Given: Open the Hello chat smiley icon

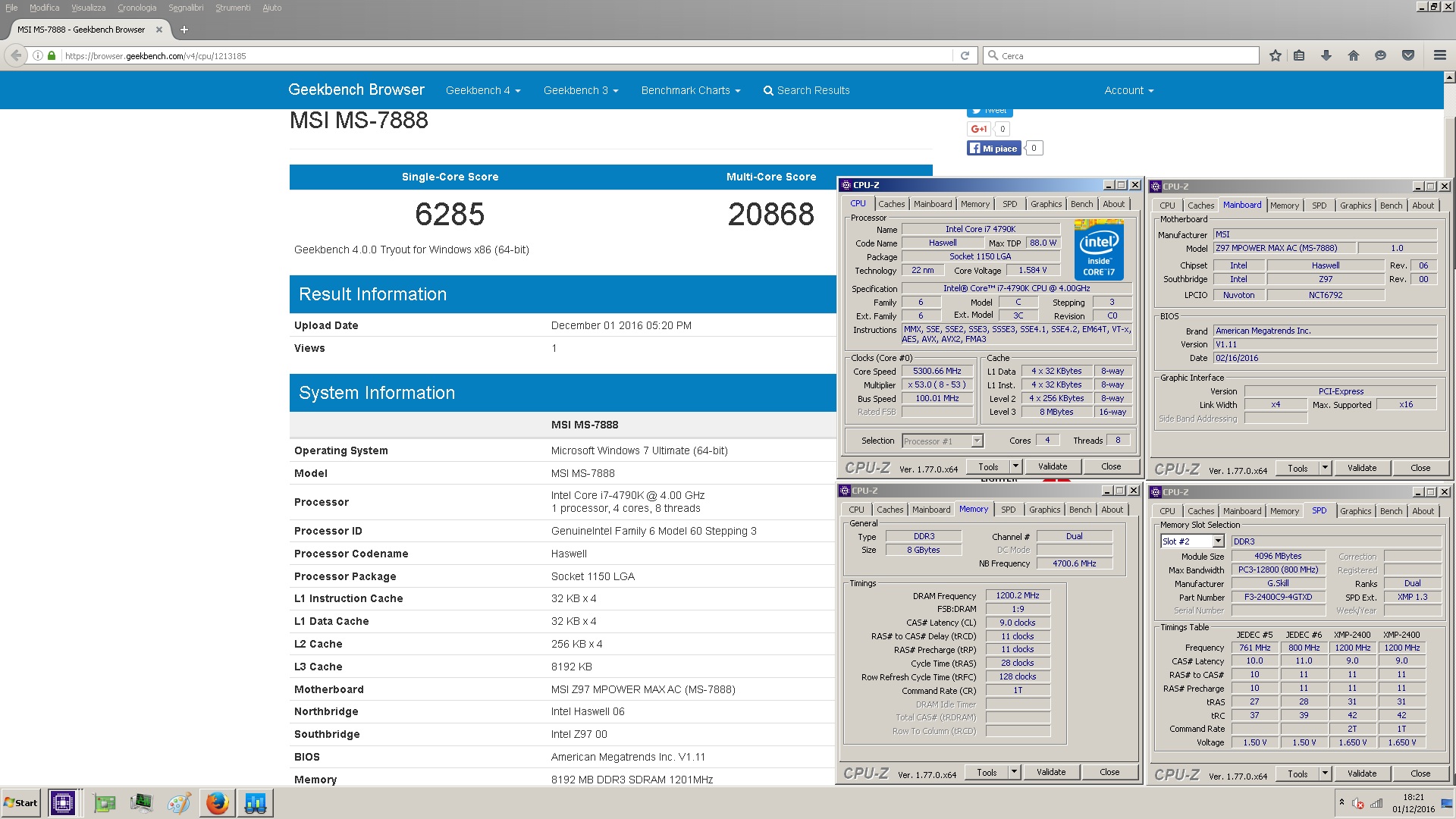Looking at the screenshot, I should (1380, 55).
